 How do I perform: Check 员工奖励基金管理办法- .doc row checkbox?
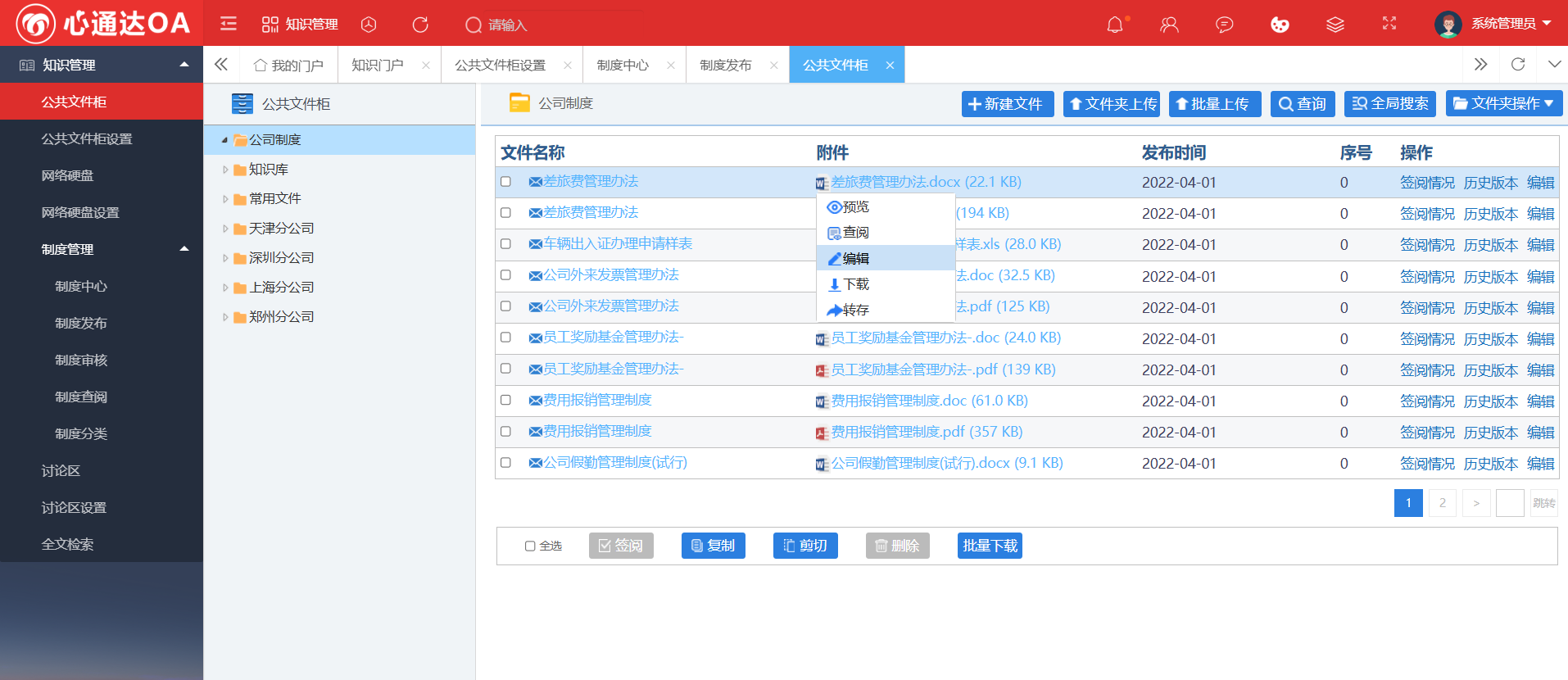point(505,338)
